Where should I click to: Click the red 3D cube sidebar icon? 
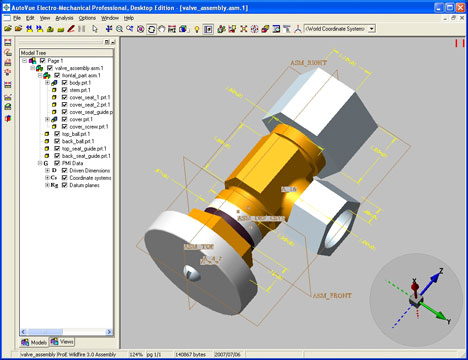click(x=8, y=118)
